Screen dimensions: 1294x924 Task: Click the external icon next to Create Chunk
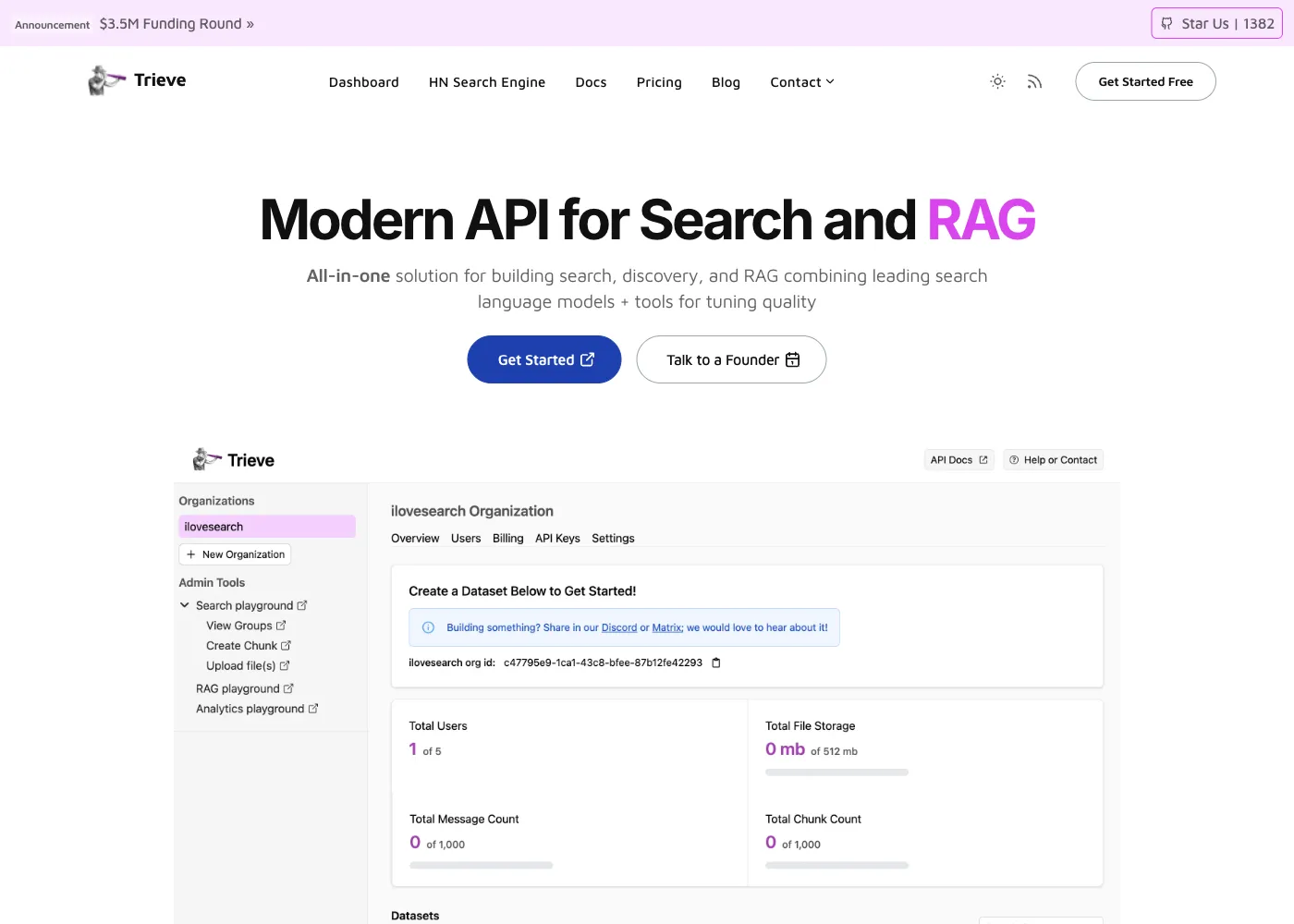point(286,646)
